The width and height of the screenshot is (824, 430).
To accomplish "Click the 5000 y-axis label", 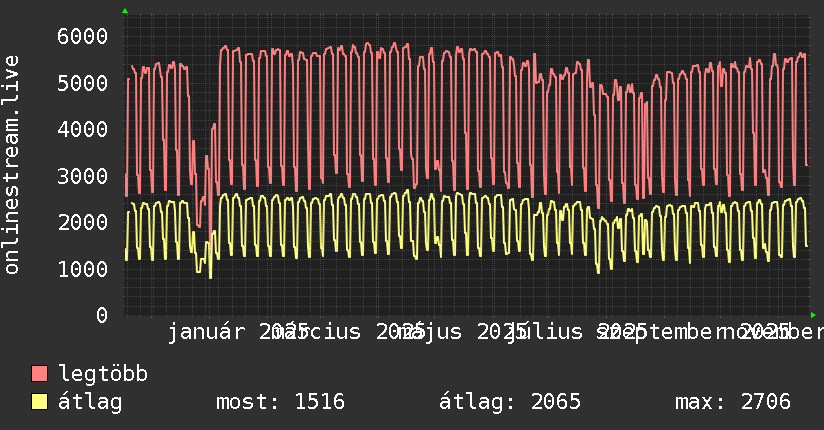I will (82, 83).
